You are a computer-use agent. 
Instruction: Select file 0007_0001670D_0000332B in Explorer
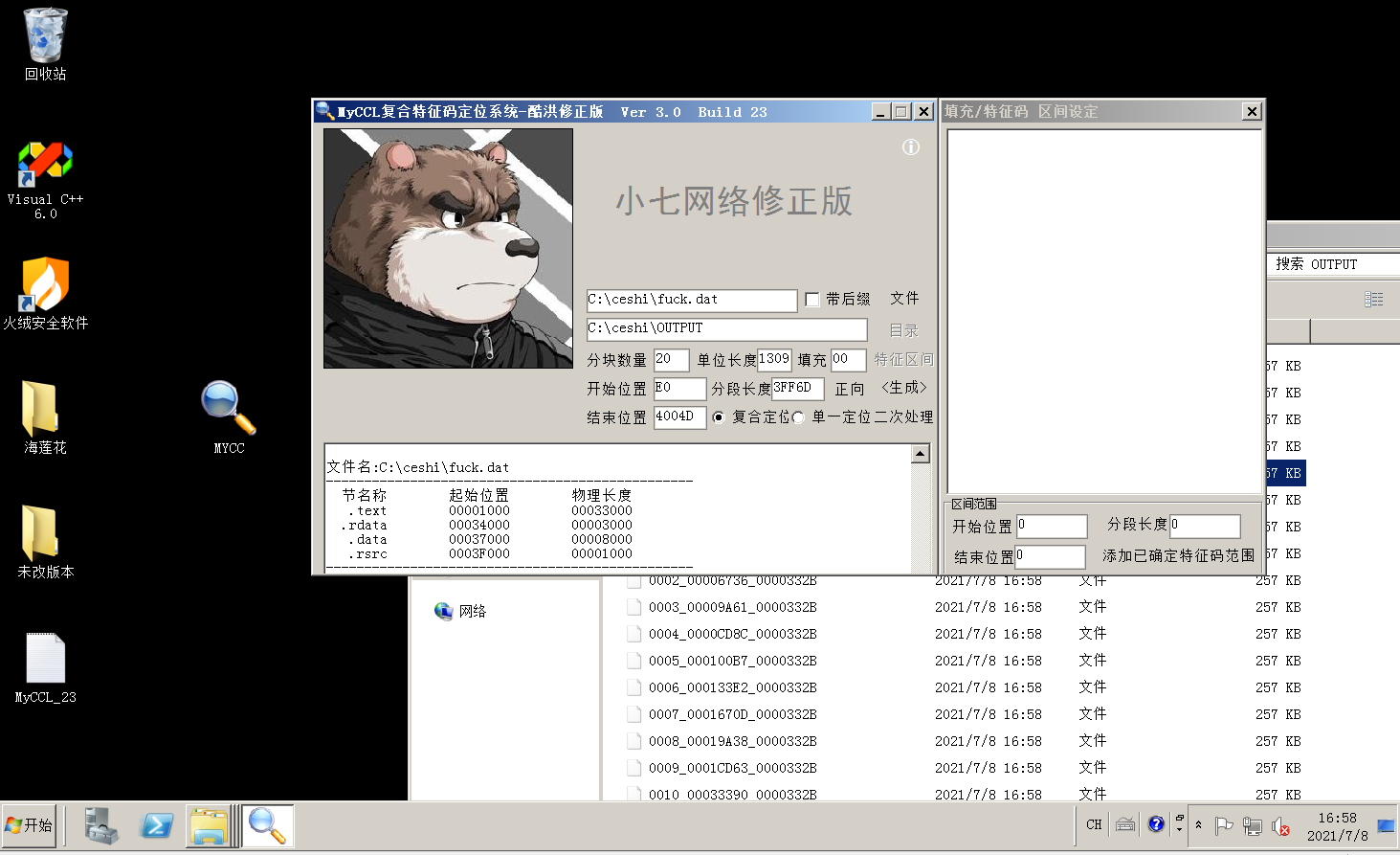coord(733,714)
